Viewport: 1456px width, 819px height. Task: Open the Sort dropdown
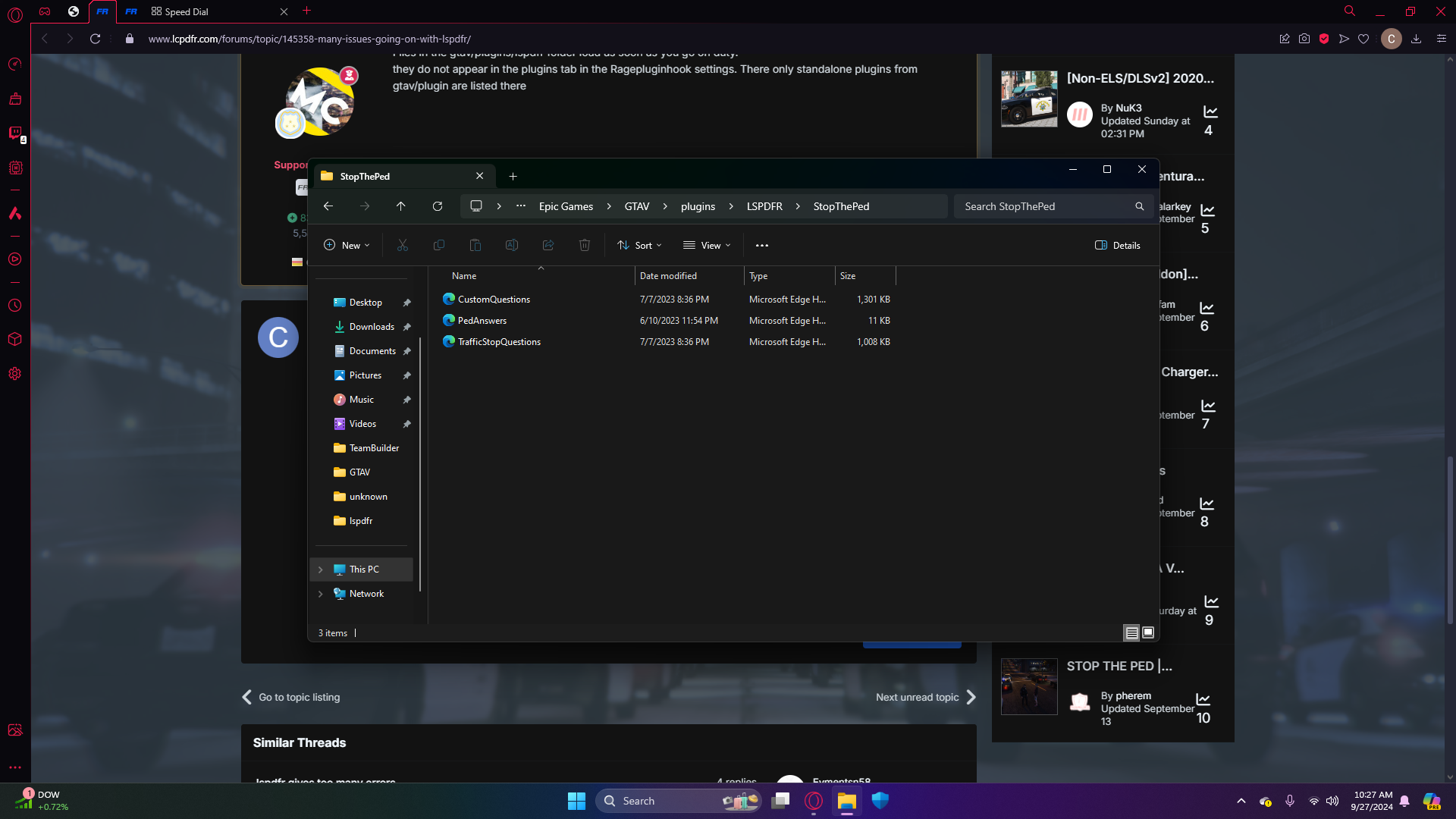[x=640, y=245]
